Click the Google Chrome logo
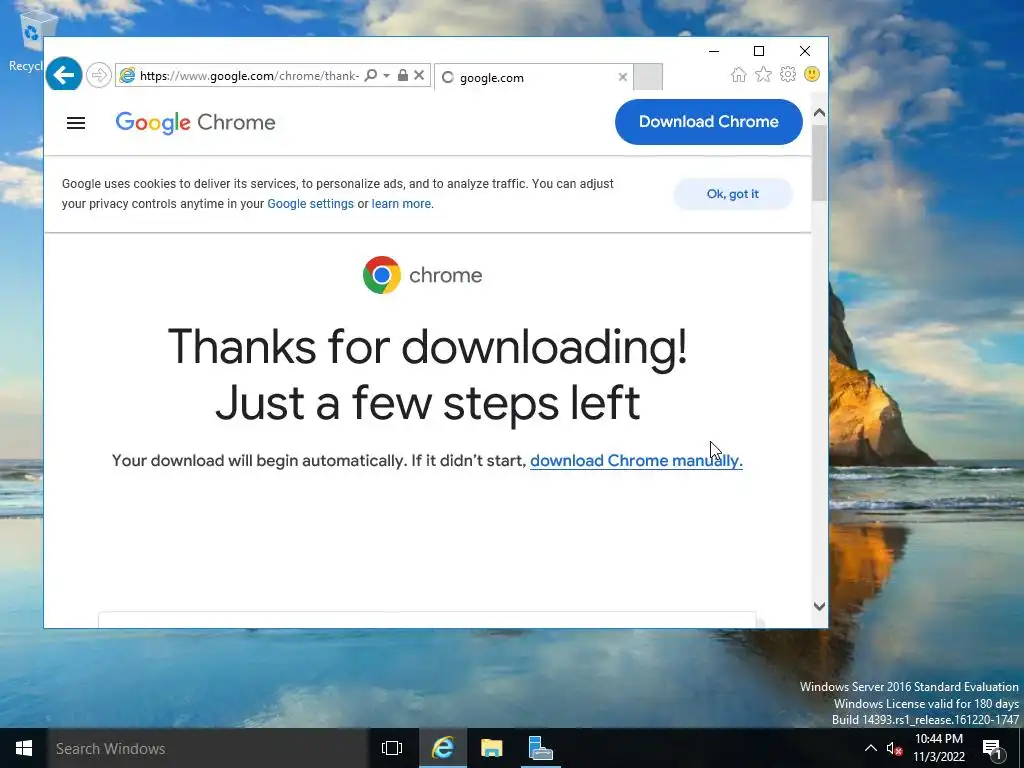The height and width of the screenshot is (768, 1024). (x=195, y=122)
